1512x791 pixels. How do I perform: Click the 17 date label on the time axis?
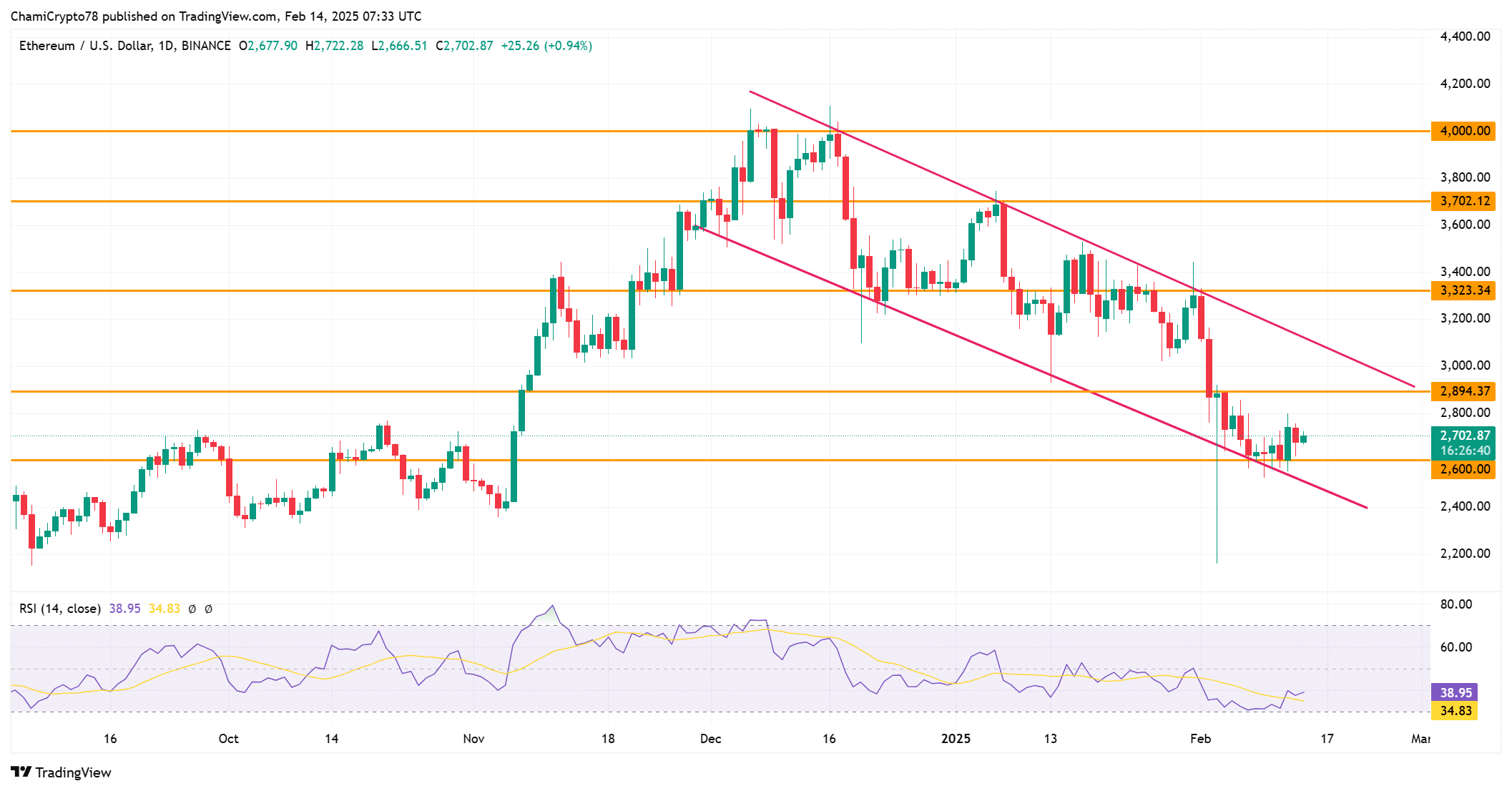1327,739
